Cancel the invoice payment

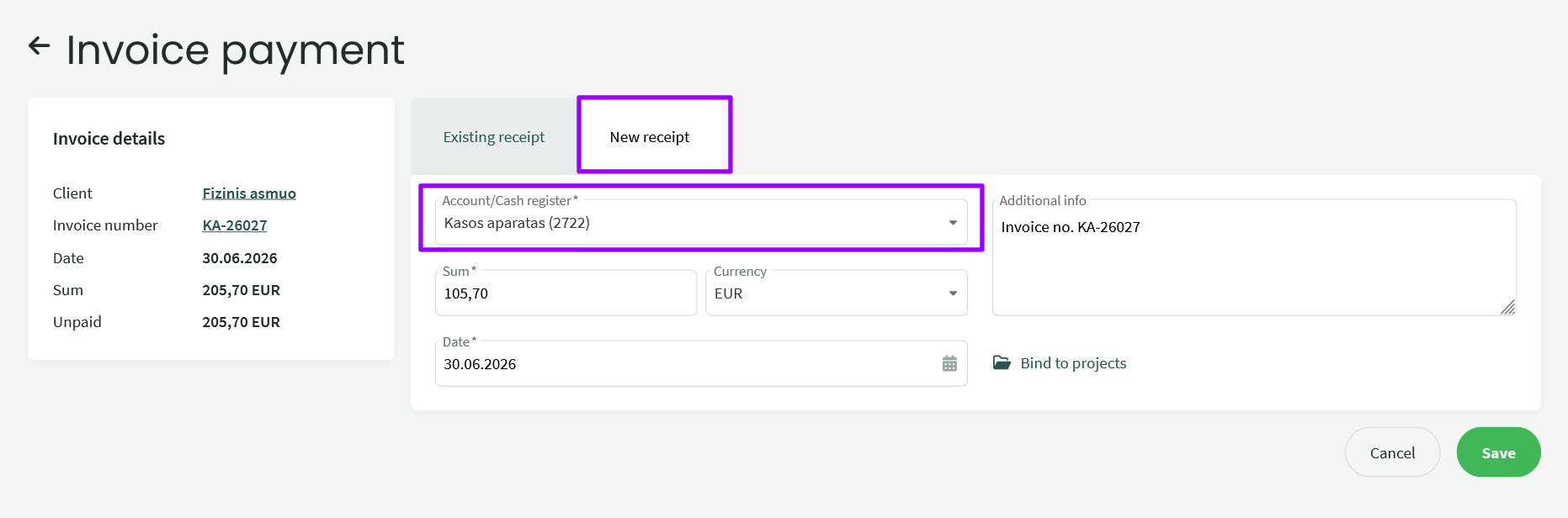pos(1392,452)
